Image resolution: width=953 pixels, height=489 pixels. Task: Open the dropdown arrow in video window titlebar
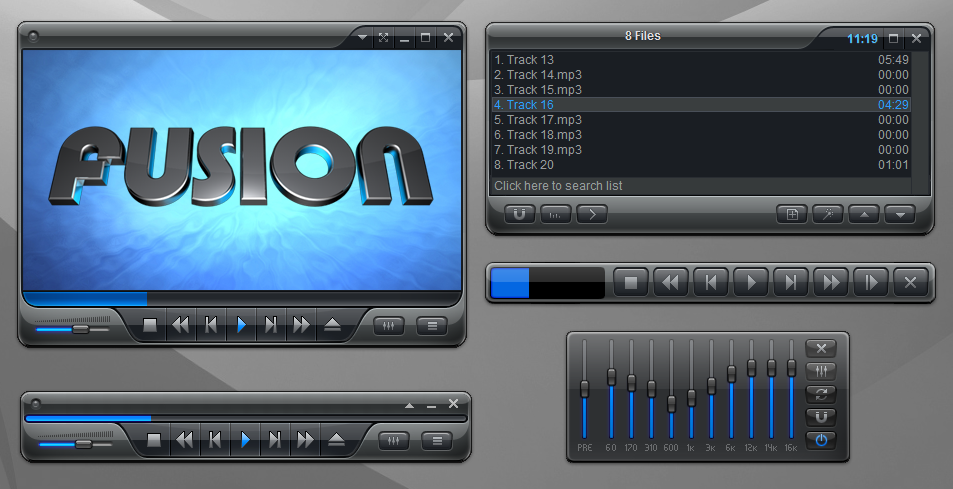tap(363, 38)
